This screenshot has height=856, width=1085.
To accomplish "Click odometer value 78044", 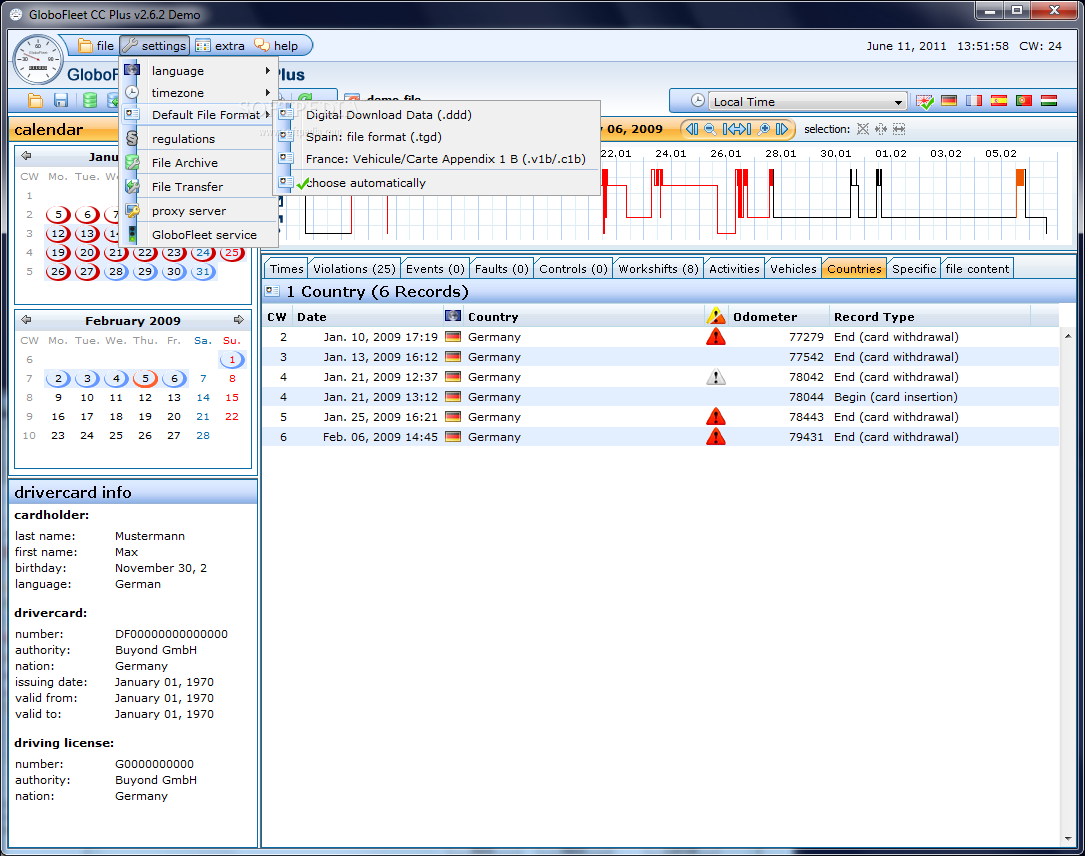I will (806, 397).
